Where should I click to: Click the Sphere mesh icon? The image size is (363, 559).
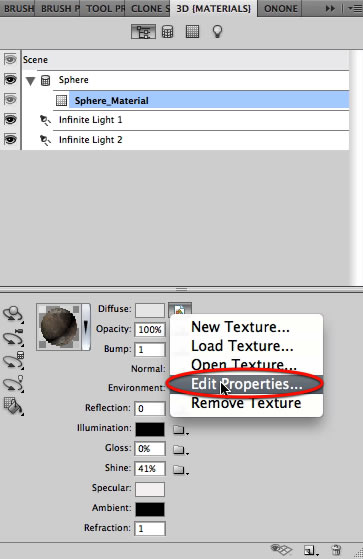45,80
